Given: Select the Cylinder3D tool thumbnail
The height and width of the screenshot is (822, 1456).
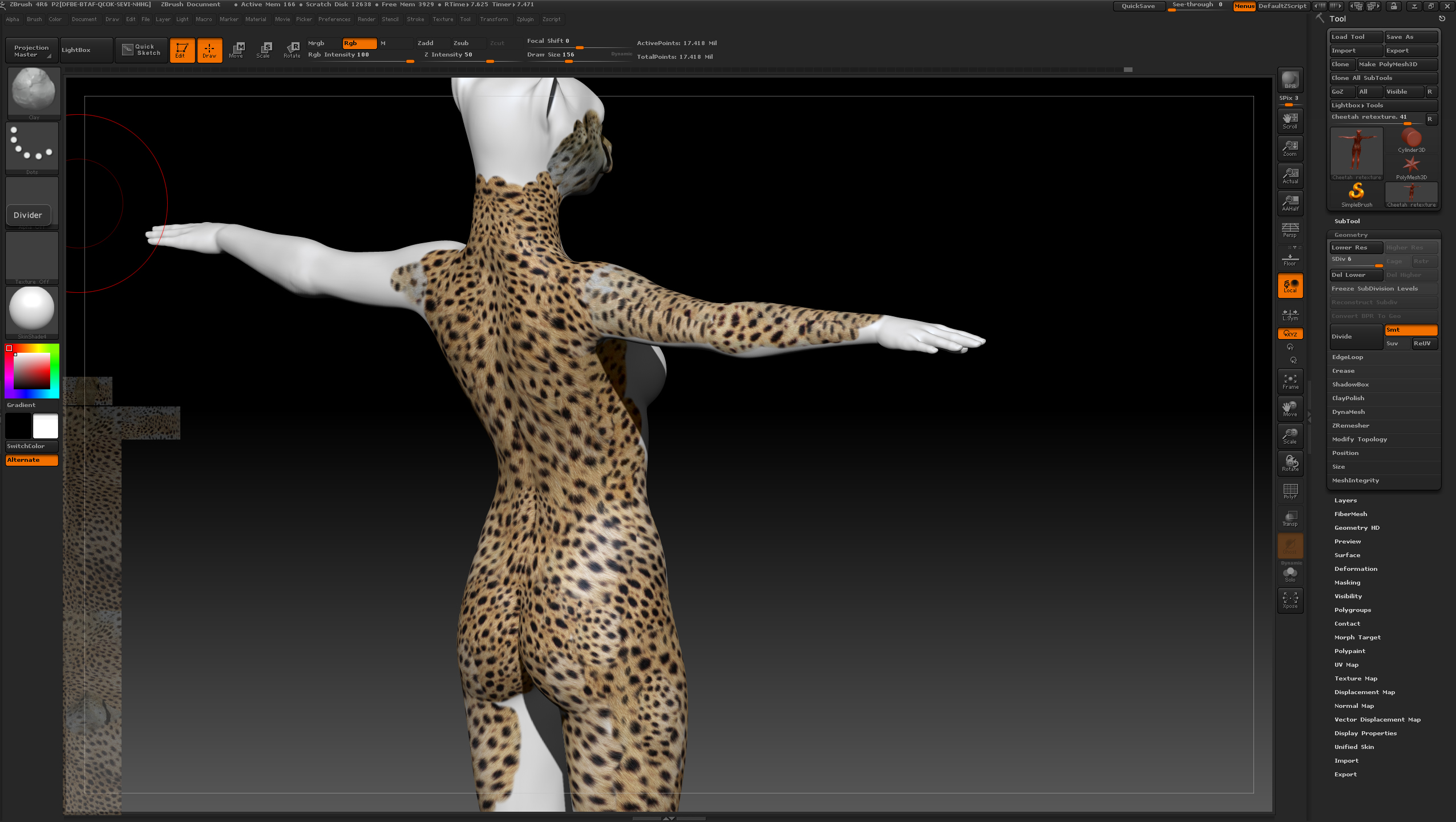Looking at the screenshot, I should point(1411,140).
